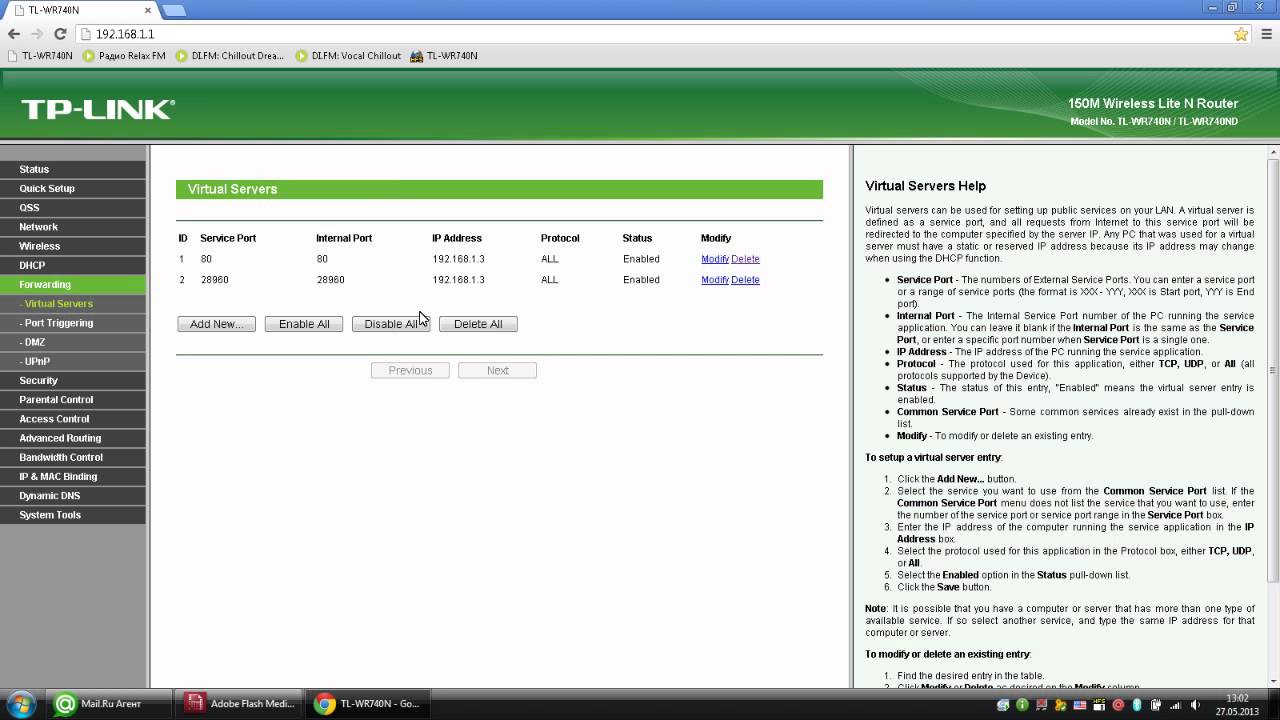Bookmark this page with the star icon

tap(1241, 34)
